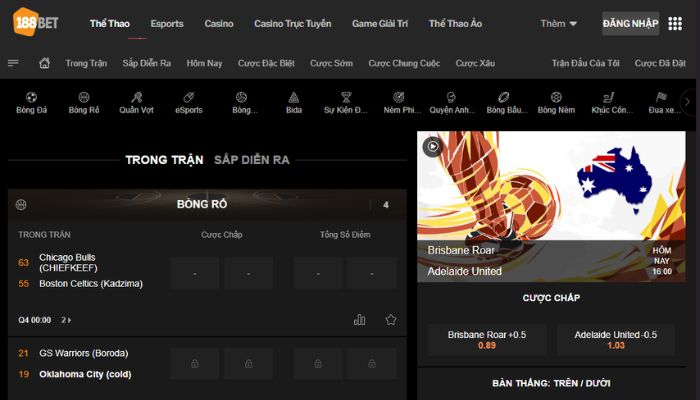
Task: Open the Thể Thao tab
Action: pos(110,24)
